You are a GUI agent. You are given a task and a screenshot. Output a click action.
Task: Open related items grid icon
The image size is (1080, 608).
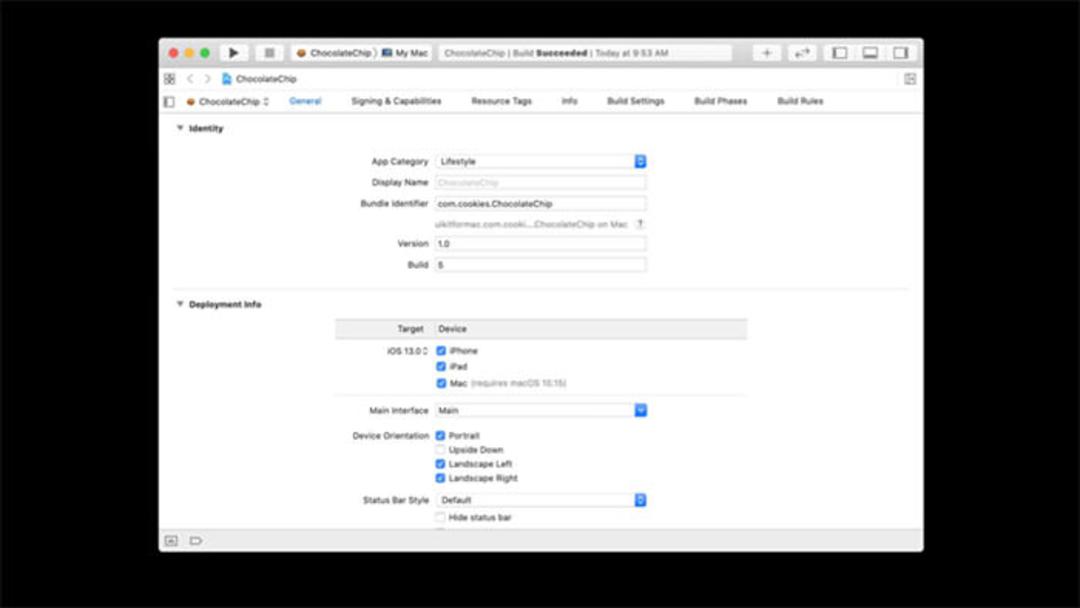pyautogui.click(x=169, y=78)
